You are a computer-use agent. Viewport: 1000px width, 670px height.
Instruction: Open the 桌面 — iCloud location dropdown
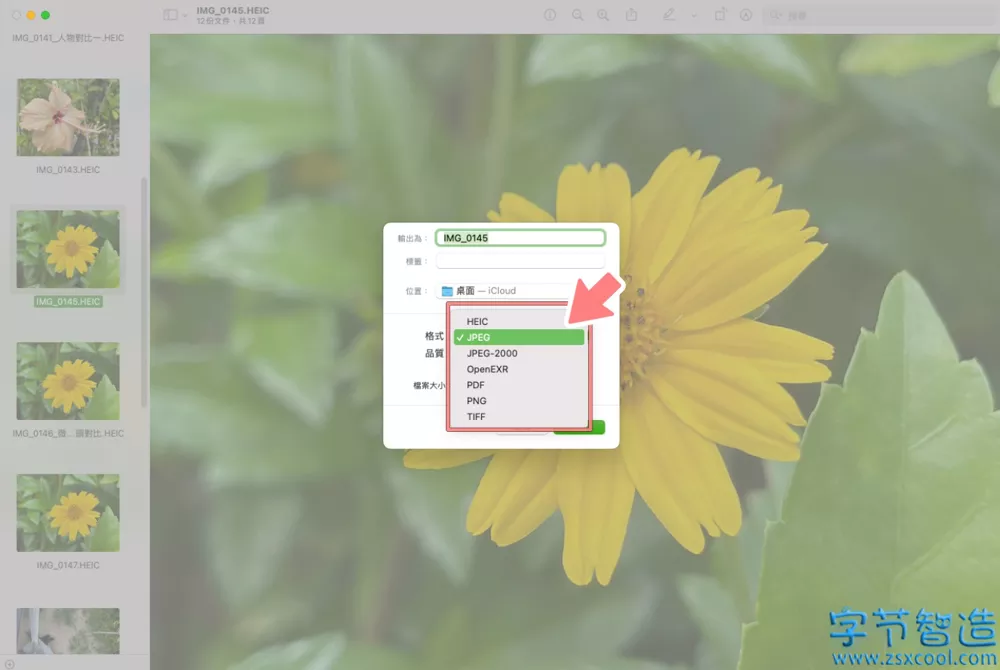coord(506,291)
